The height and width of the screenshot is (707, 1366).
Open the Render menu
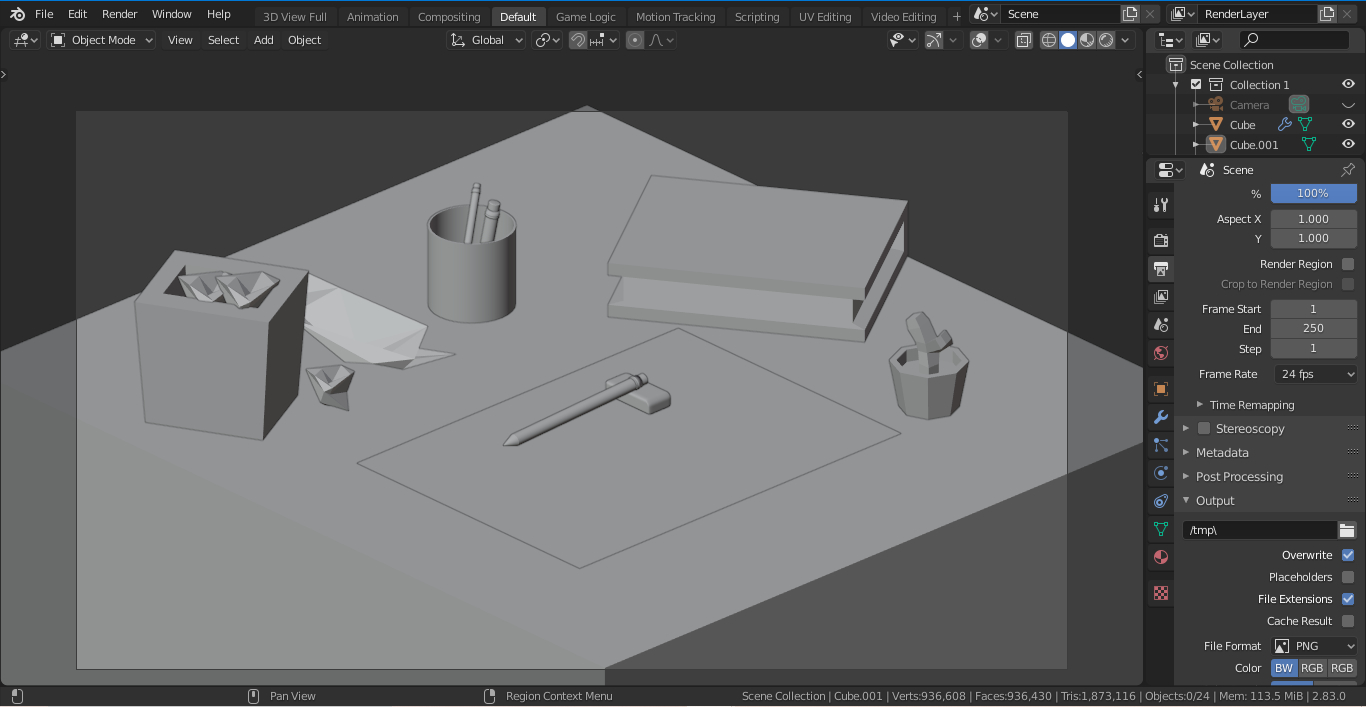pyautogui.click(x=119, y=14)
